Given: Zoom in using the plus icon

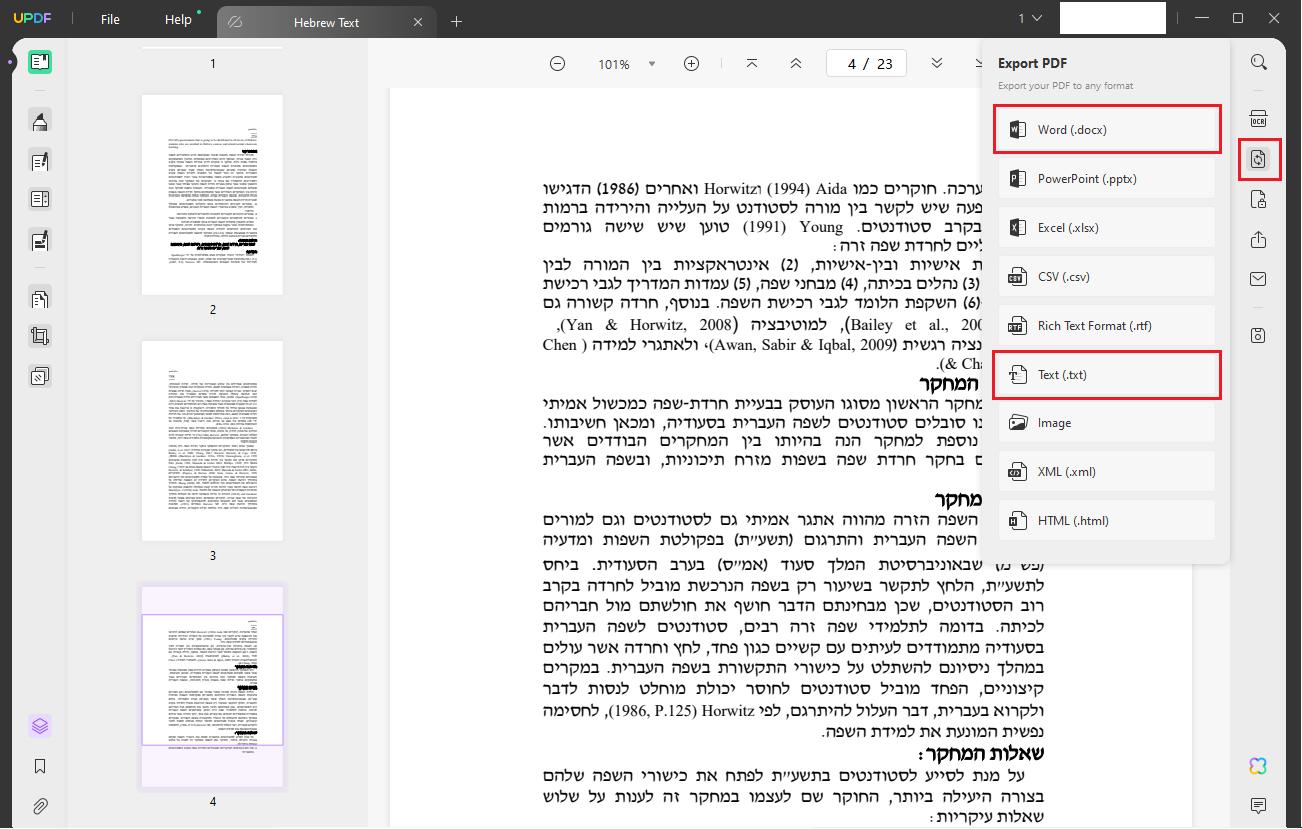Looking at the screenshot, I should 691,63.
